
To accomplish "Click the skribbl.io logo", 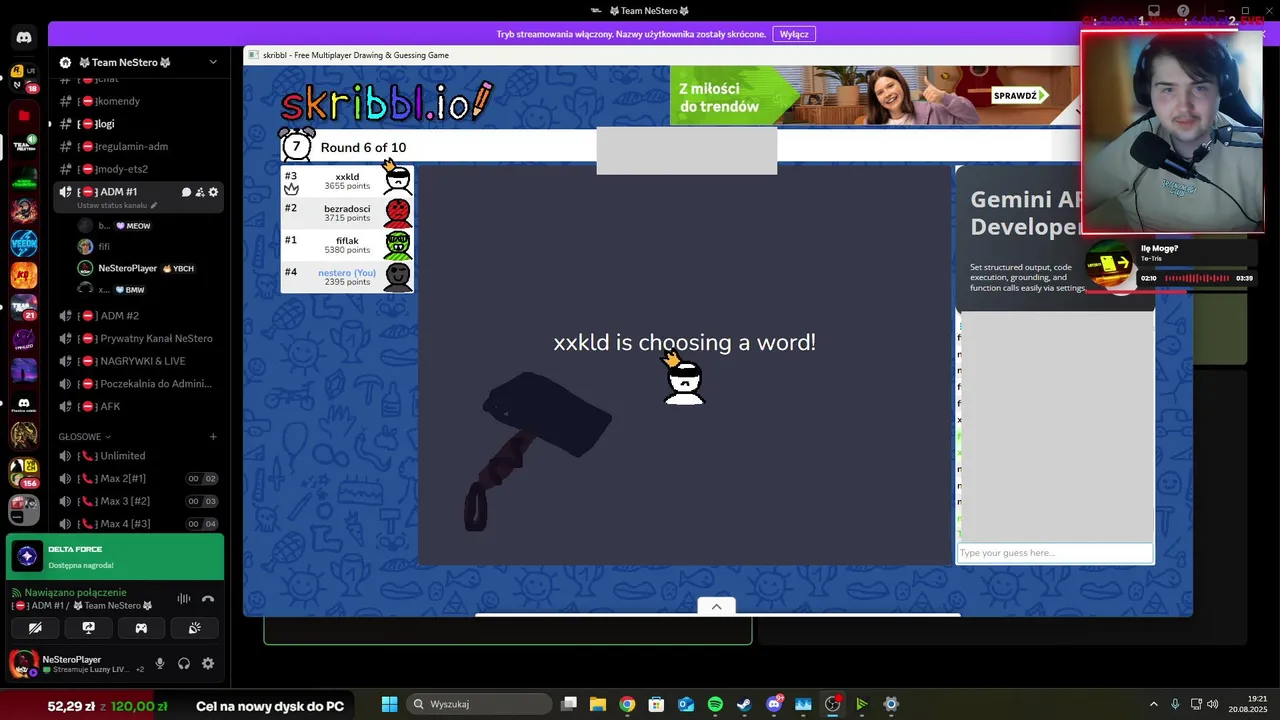I will 385,102.
